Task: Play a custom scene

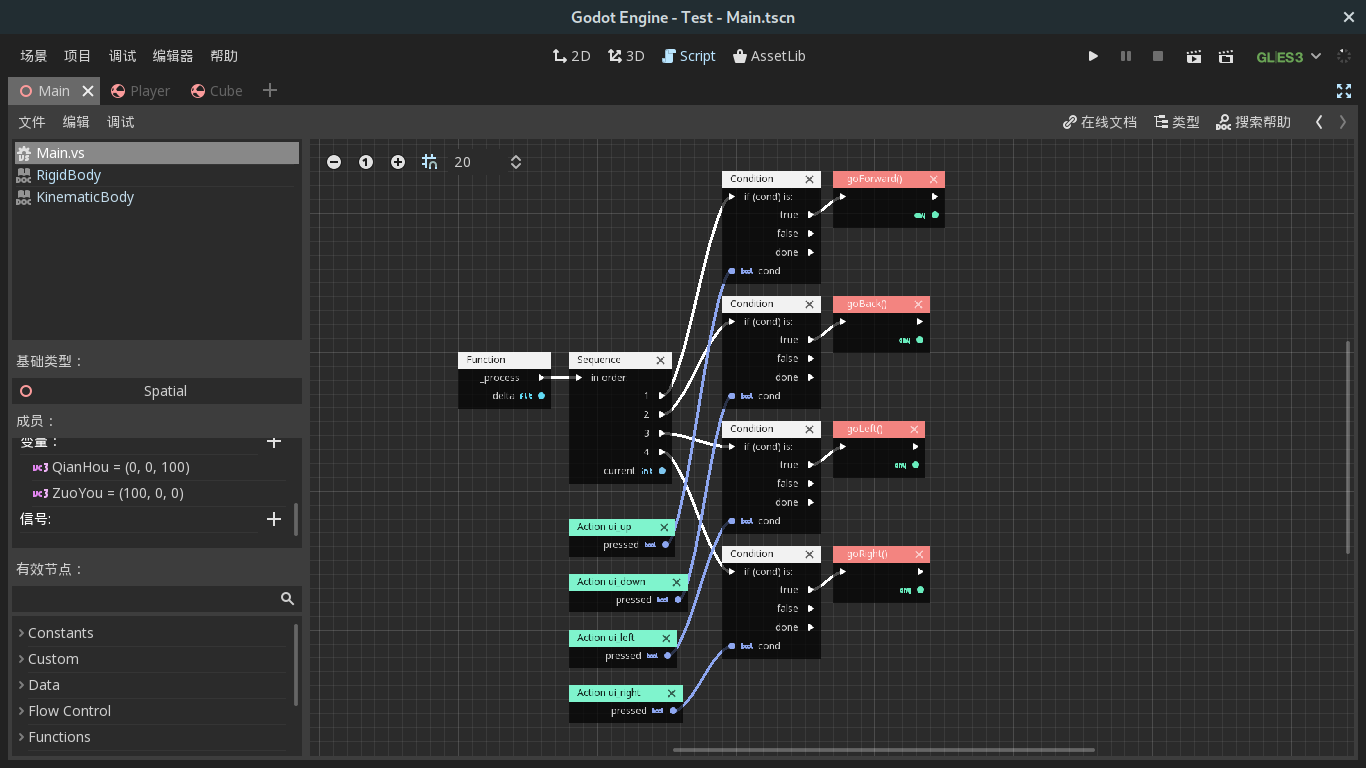Action: [1226, 57]
